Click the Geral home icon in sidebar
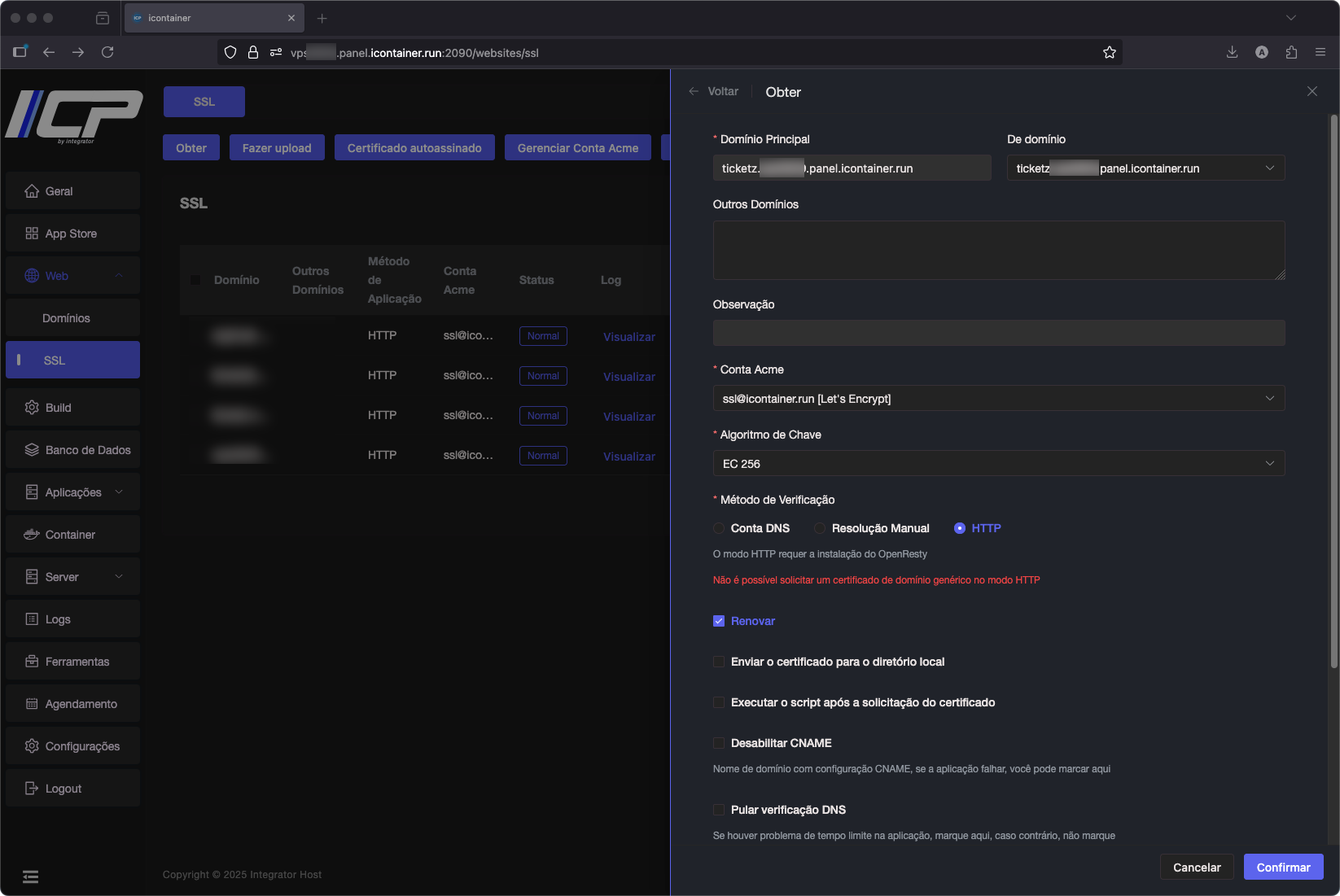 point(32,191)
